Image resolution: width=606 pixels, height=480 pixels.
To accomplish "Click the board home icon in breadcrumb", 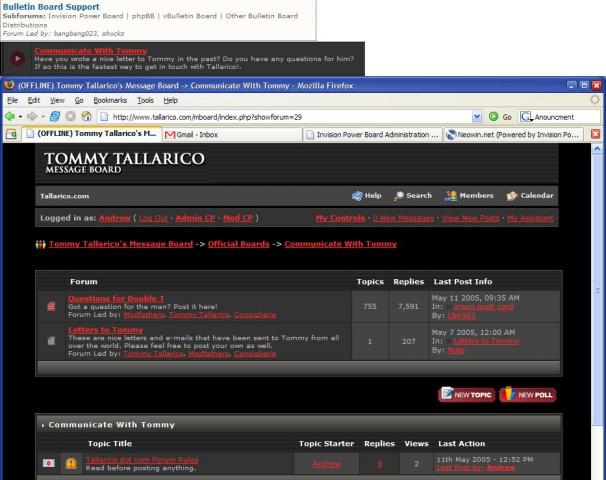I will pos(41,244).
